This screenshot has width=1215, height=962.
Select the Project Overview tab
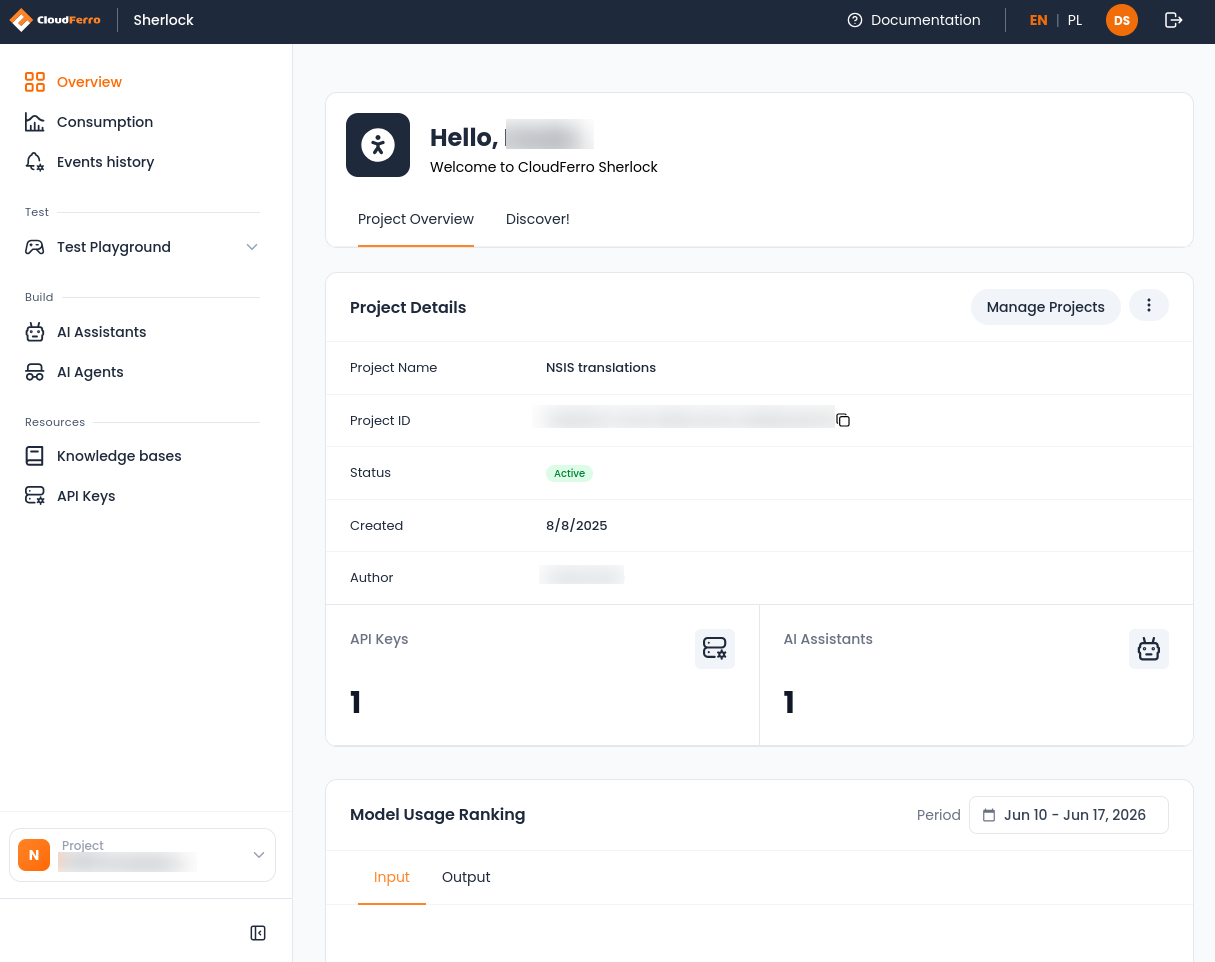(416, 219)
